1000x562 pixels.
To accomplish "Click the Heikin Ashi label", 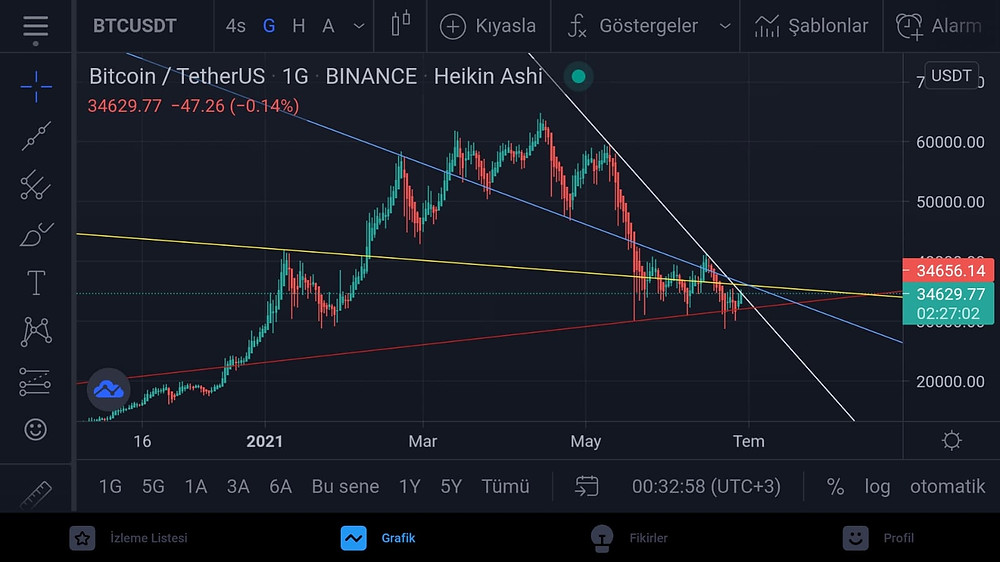I will coord(488,76).
